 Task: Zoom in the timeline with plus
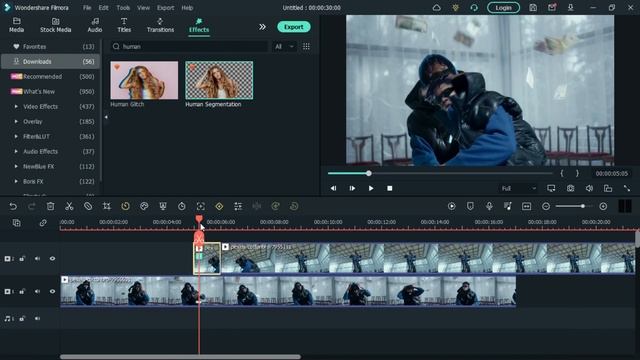tap(603, 207)
